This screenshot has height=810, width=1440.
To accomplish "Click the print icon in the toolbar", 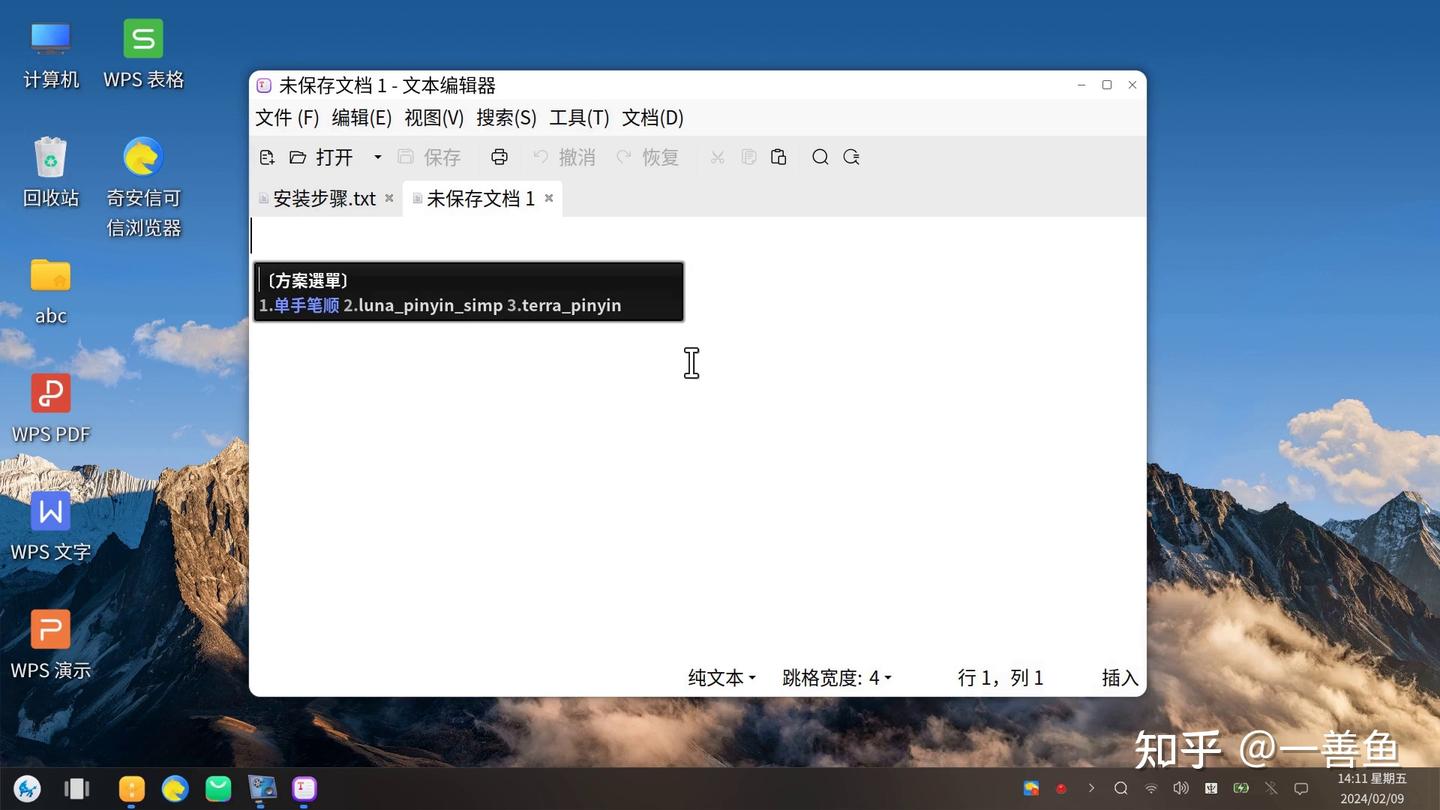I will click(499, 157).
